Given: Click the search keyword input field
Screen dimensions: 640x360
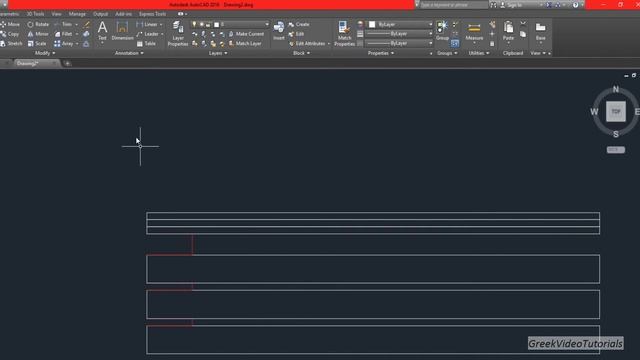Looking at the screenshot, I should tap(453, 5).
